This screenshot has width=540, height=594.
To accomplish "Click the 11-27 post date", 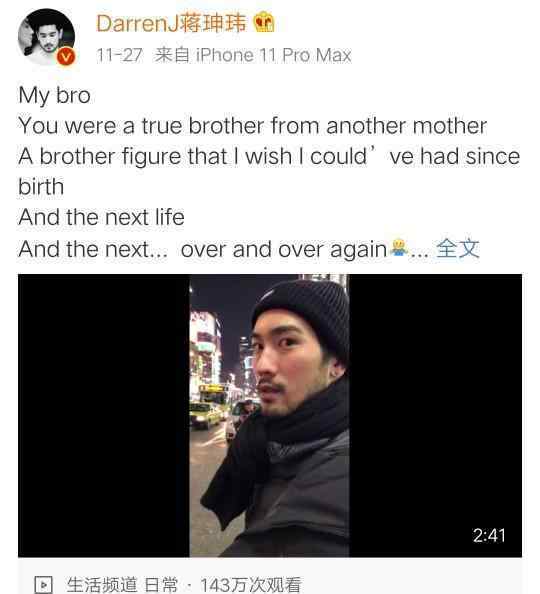I will pyautogui.click(x=119, y=55).
